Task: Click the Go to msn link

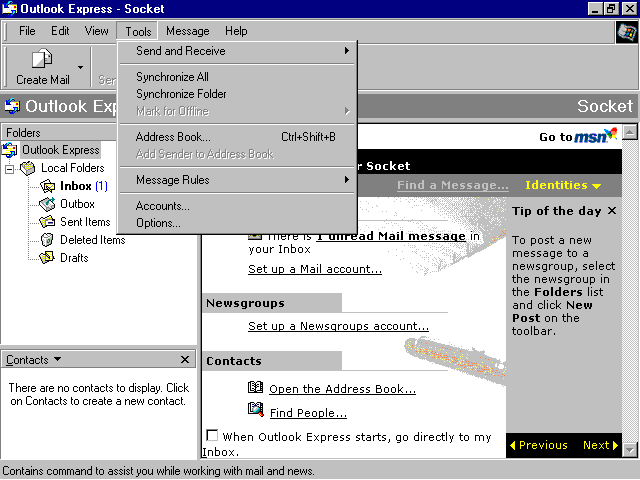Action: (578, 136)
